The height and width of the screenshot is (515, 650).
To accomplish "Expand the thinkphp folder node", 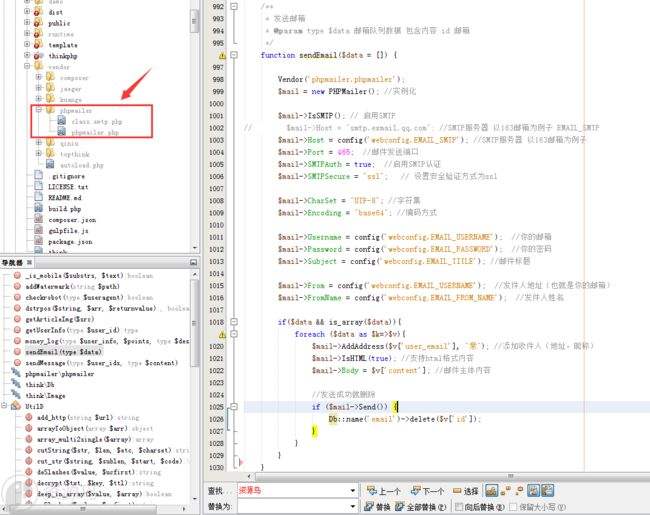I will (x=27, y=55).
